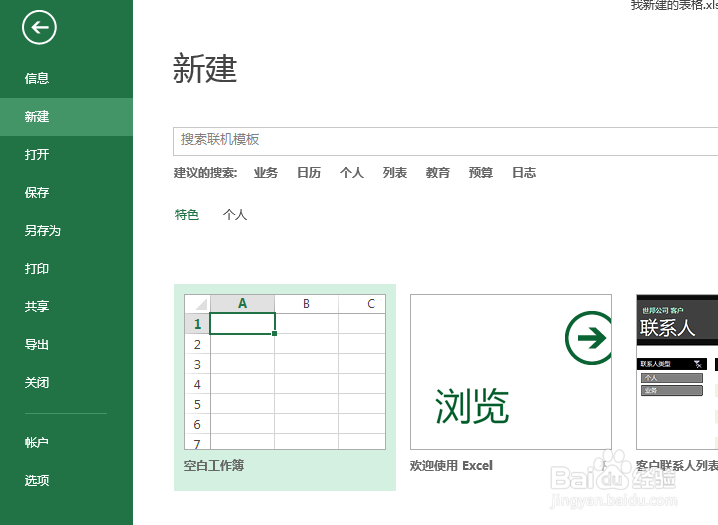Select the 空白工作簿 blank workbook thumbnail
Screen dimensions: 718x525
click(285, 372)
